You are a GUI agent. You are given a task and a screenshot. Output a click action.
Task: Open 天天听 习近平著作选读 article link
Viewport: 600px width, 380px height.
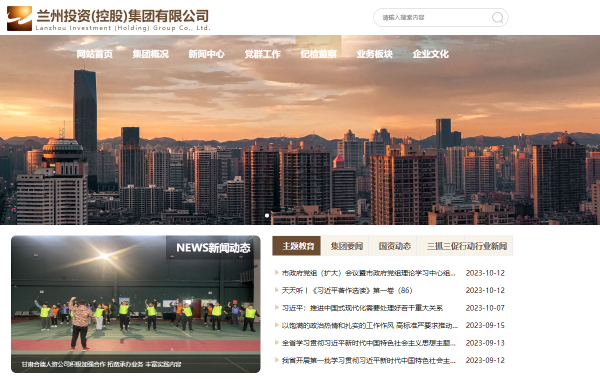click(347, 290)
